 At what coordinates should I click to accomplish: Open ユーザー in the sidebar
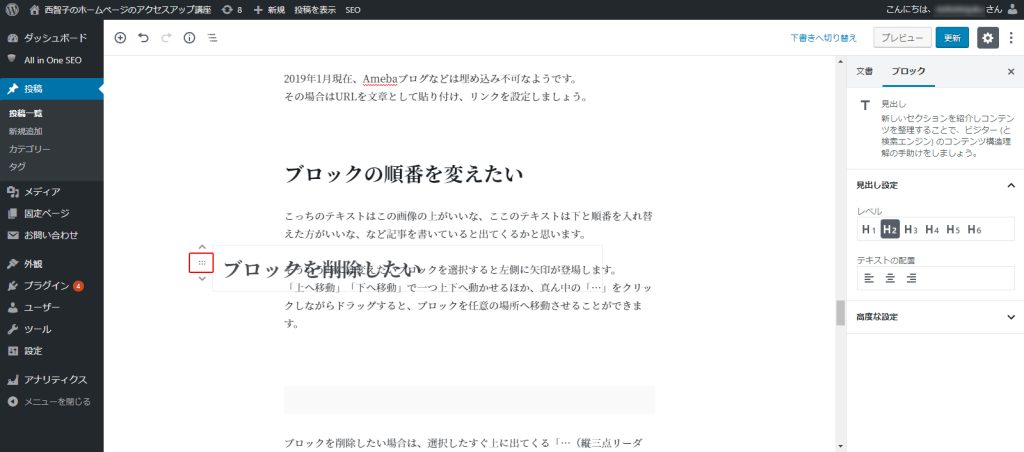coord(52,308)
